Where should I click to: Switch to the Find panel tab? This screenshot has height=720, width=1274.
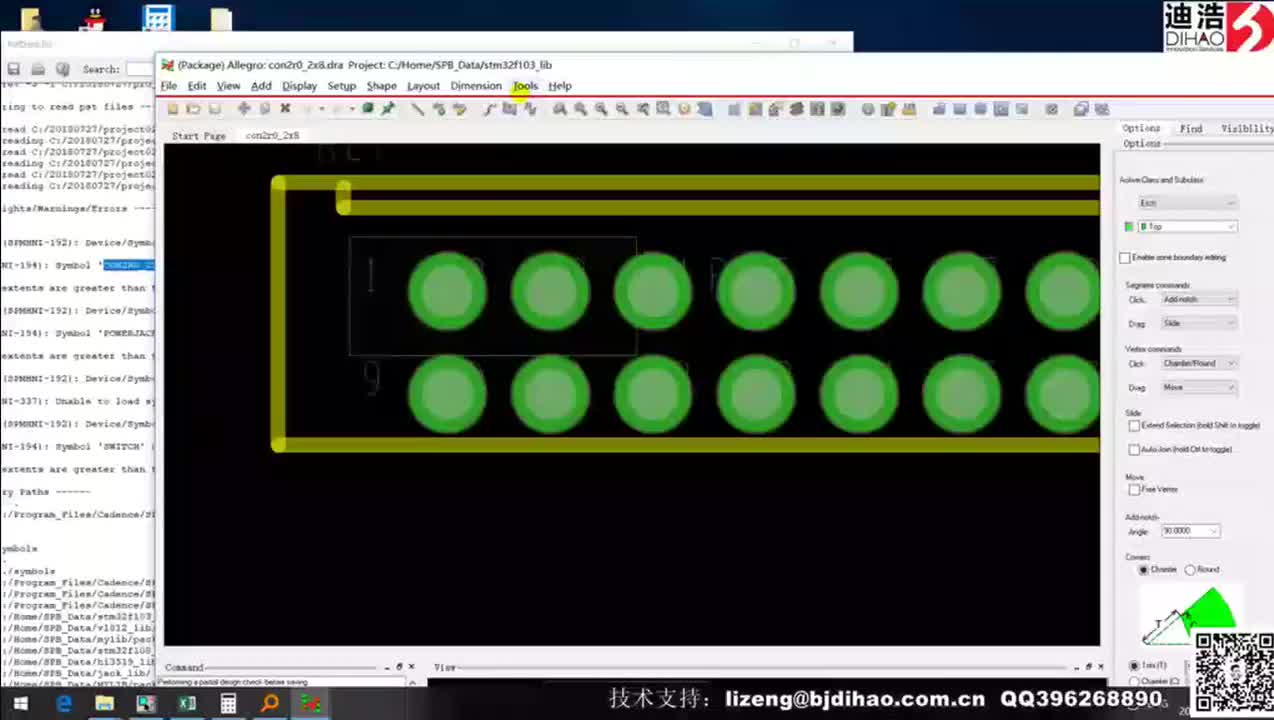pos(1191,128)
